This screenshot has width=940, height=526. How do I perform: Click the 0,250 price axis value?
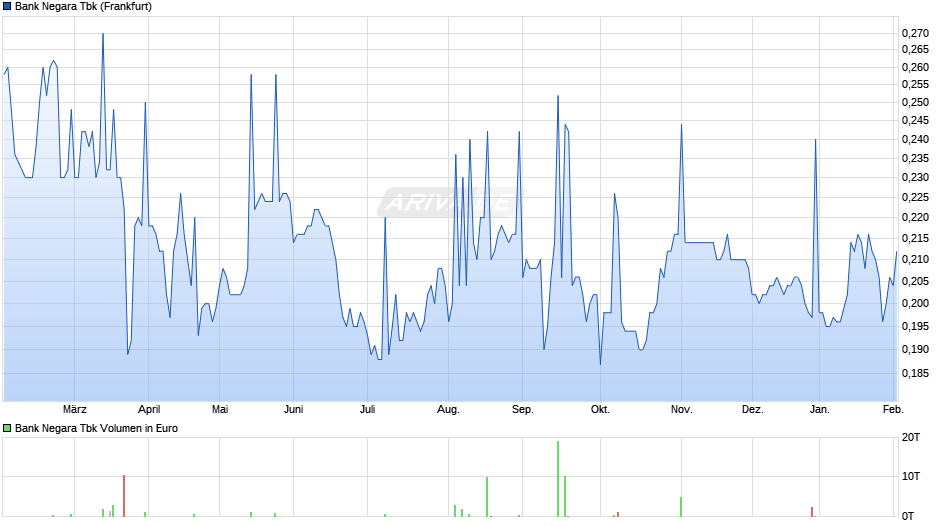point(915,103)
